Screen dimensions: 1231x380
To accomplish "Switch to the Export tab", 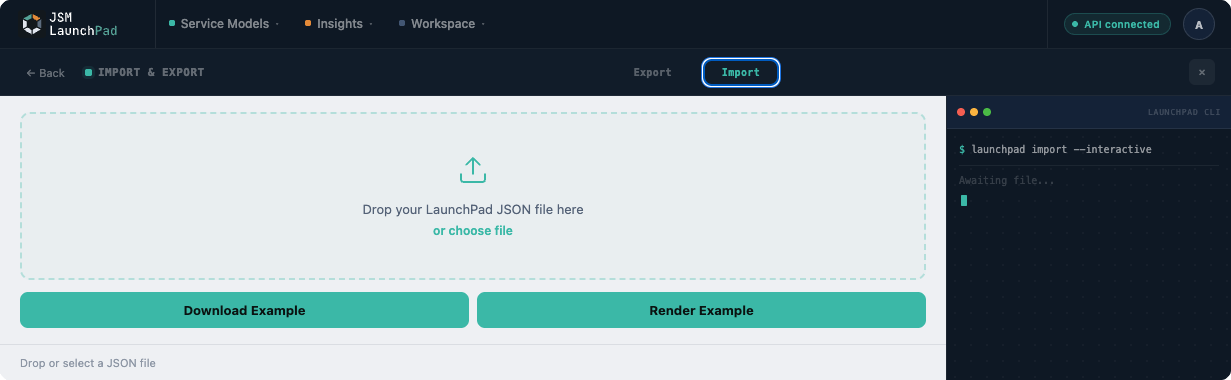I will [x=652, y=73].
